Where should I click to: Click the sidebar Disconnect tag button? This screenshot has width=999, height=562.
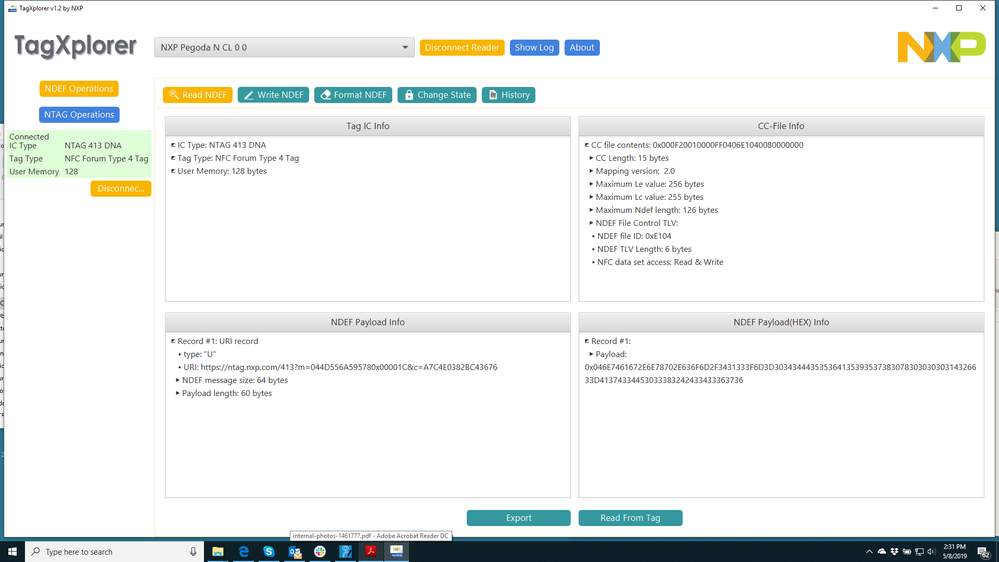[120, 189]
